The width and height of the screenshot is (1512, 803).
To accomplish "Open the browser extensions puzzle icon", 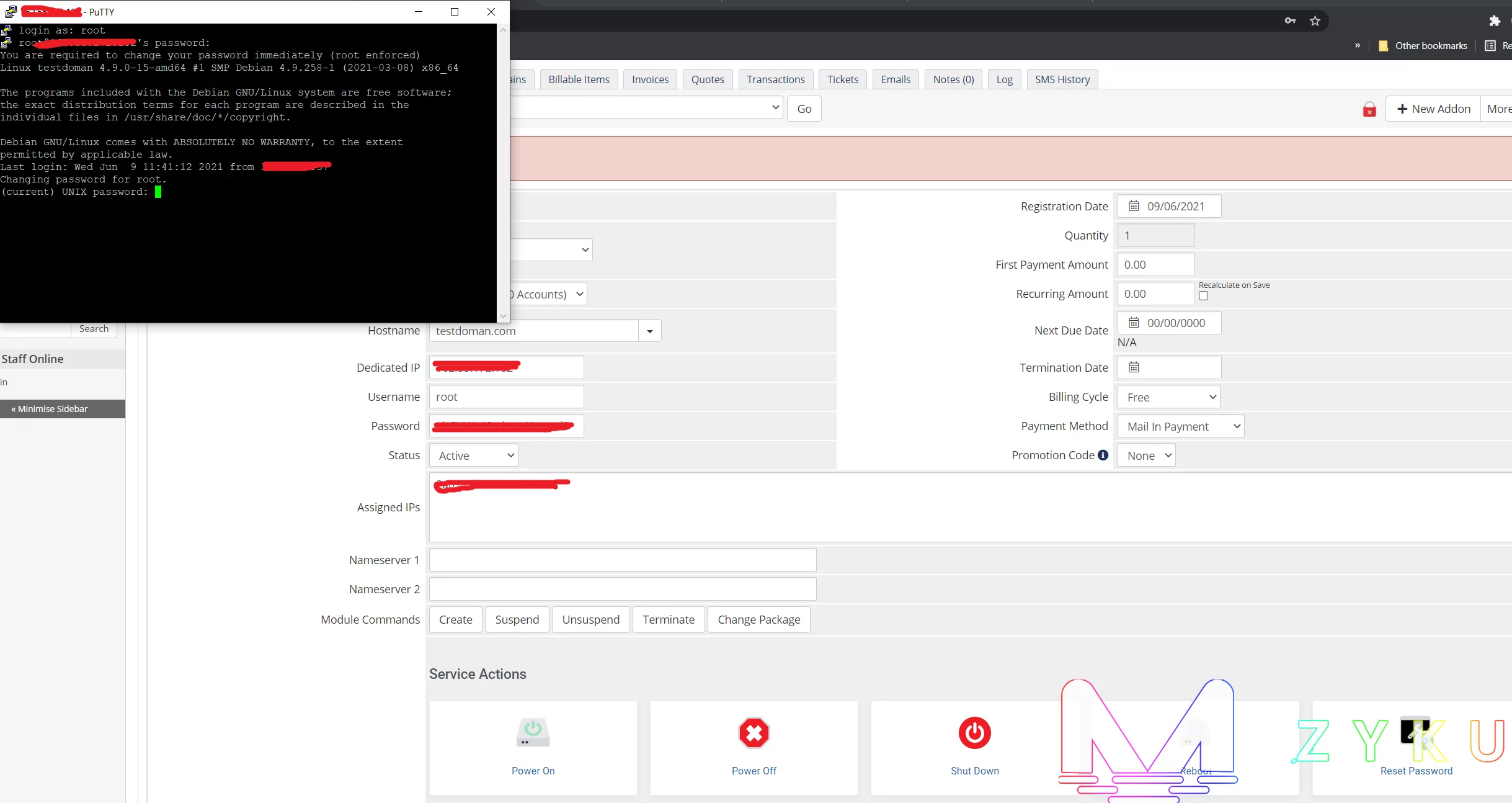I will (x=1495, y=21).
